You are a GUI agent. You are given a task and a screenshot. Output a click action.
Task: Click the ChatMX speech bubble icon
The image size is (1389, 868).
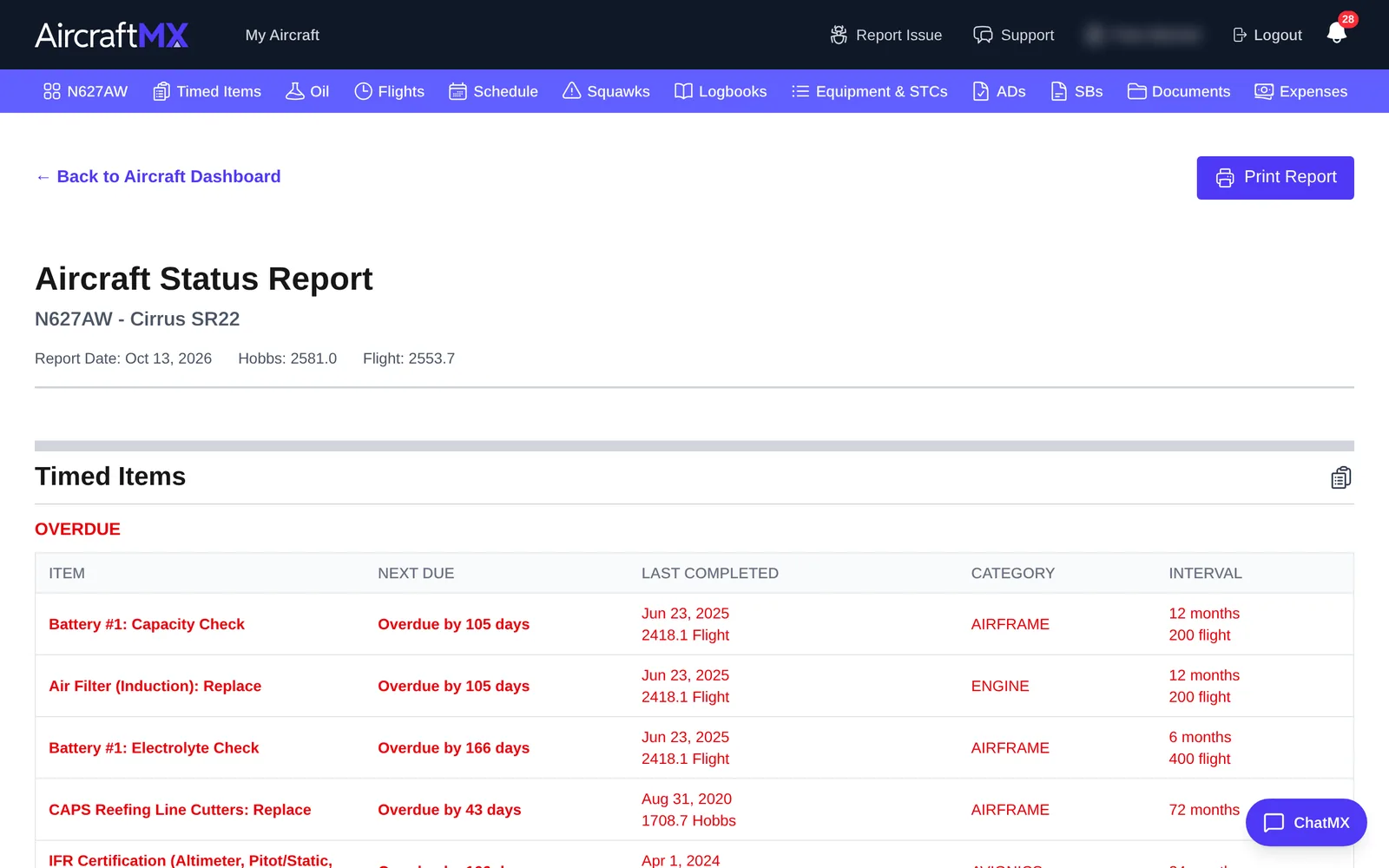click(x=1274, y=823)
